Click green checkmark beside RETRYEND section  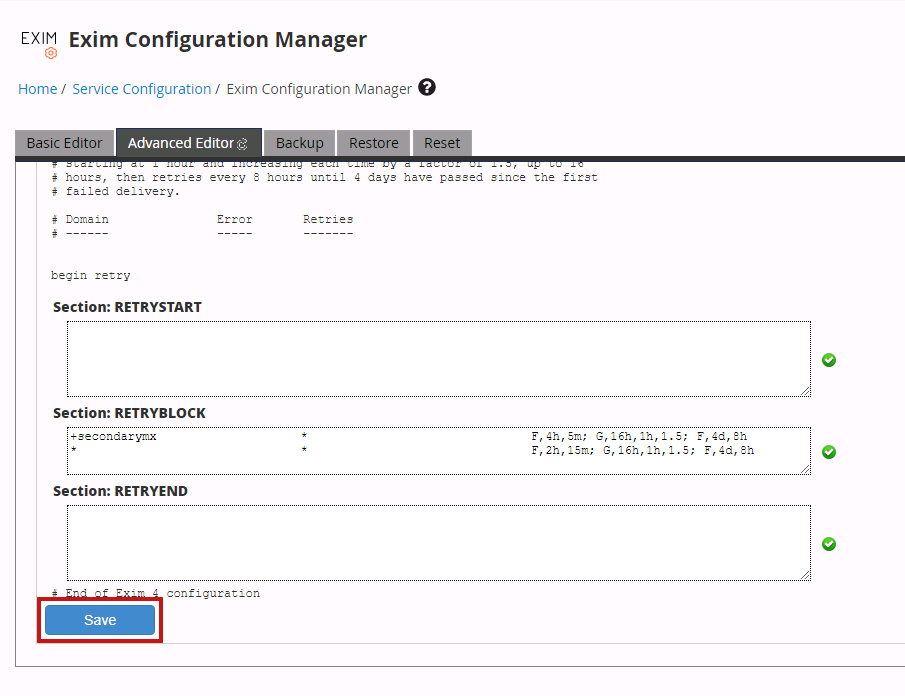[829, 544]
